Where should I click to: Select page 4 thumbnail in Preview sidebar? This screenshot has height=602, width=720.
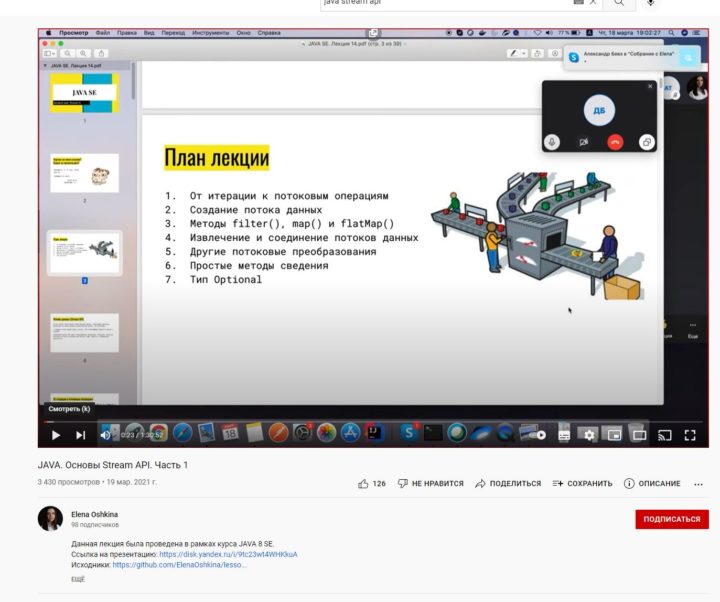click(84, 333)
